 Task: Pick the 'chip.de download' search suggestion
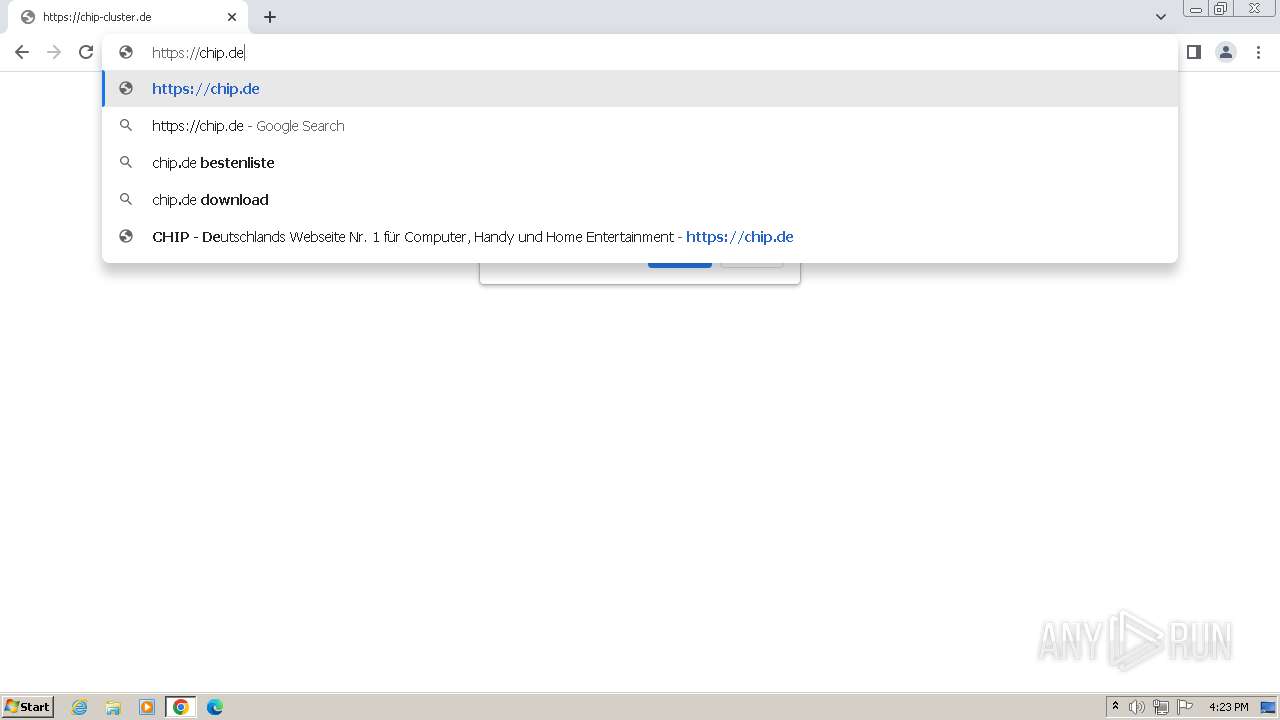pos(640,199)
